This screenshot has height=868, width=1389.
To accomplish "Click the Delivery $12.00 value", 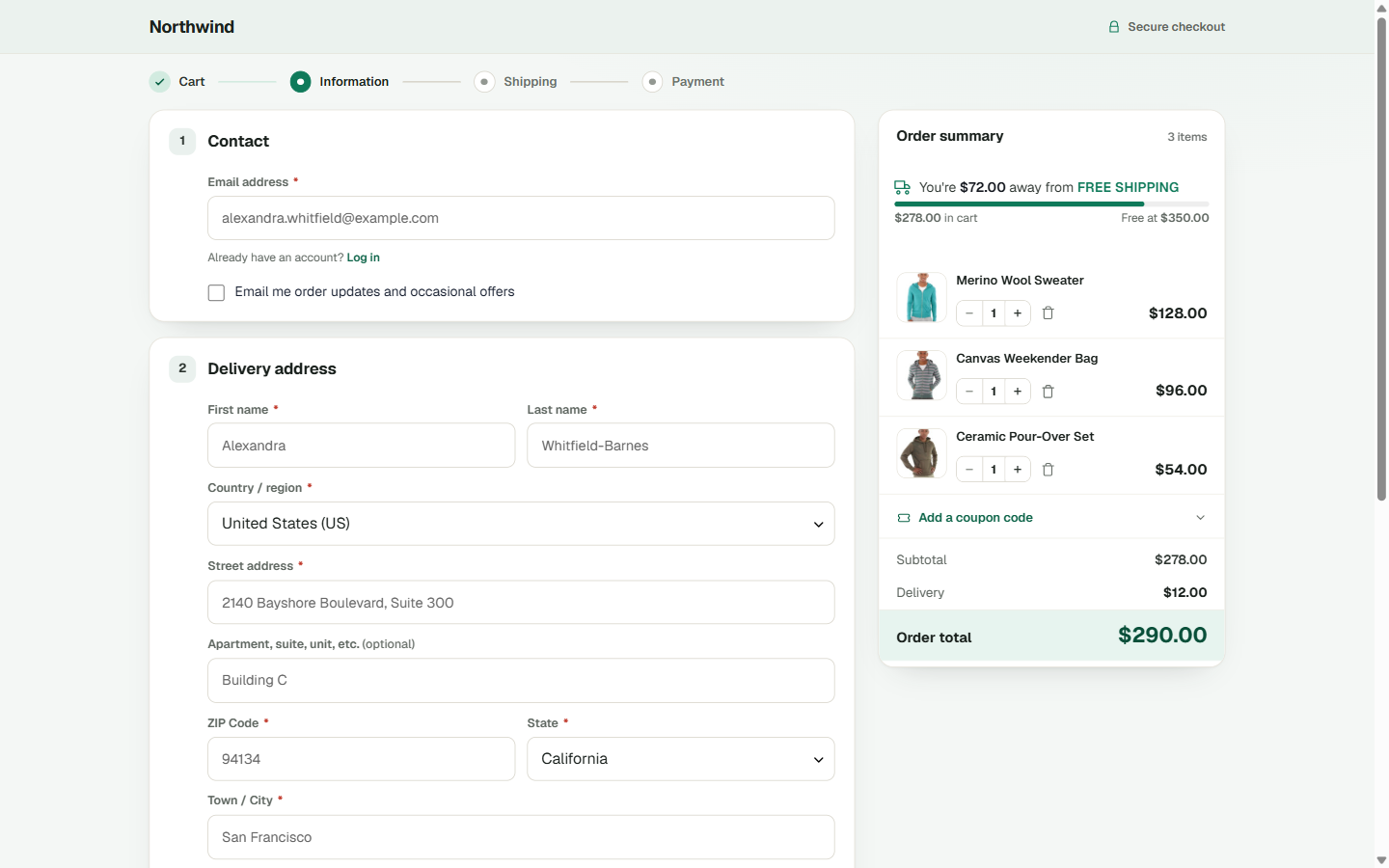I will tap(1185, 593).
